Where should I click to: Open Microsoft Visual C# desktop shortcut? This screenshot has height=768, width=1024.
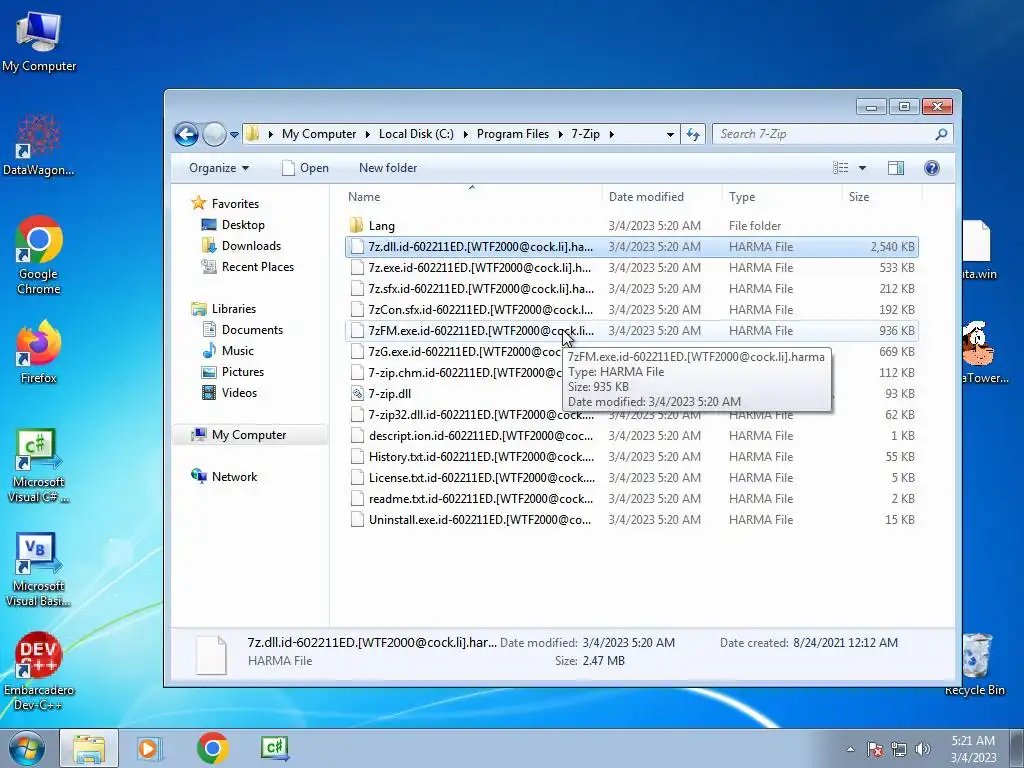(39, 466)
